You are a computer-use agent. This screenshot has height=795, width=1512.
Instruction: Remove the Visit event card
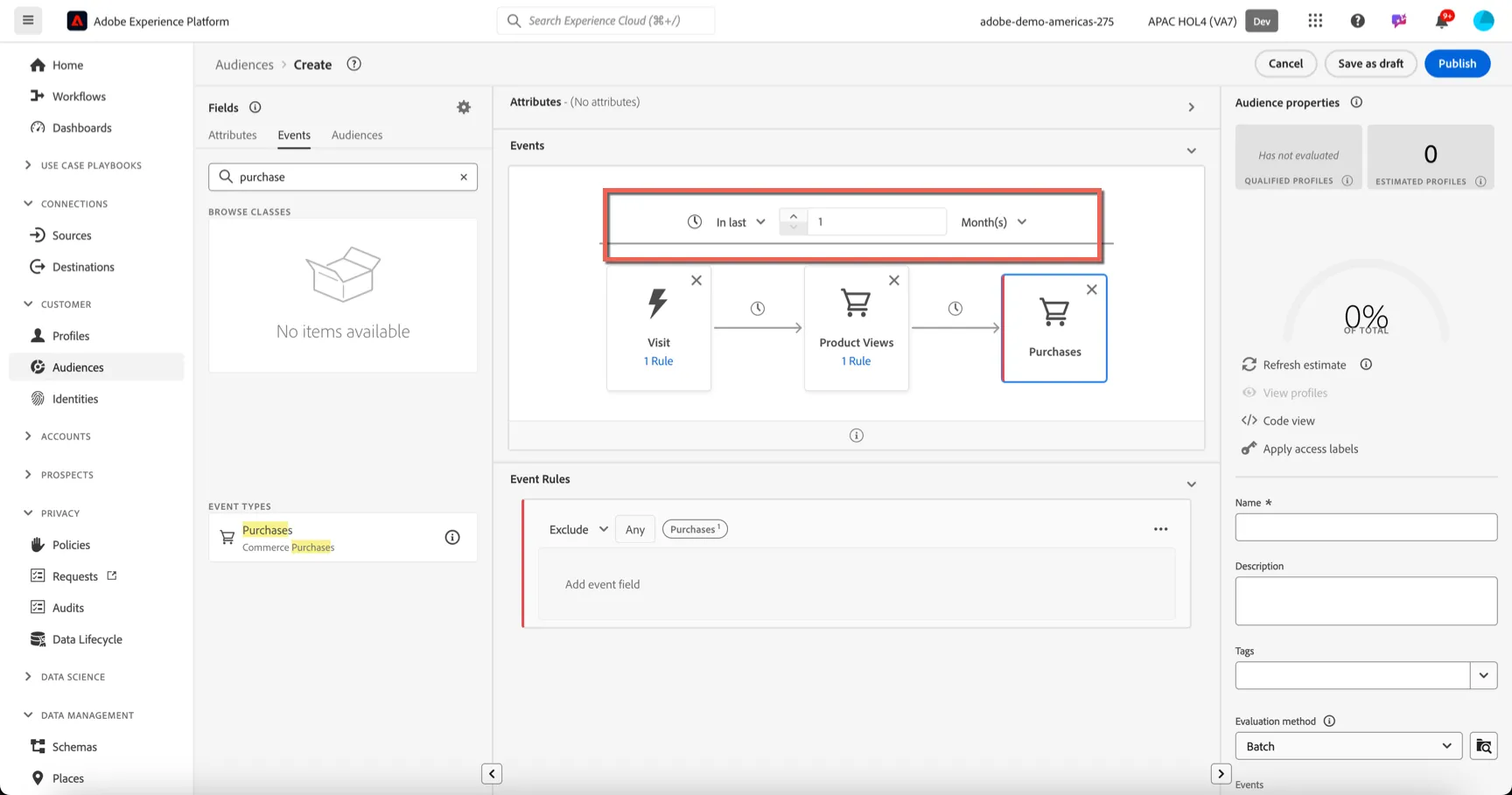click(696, 281)
